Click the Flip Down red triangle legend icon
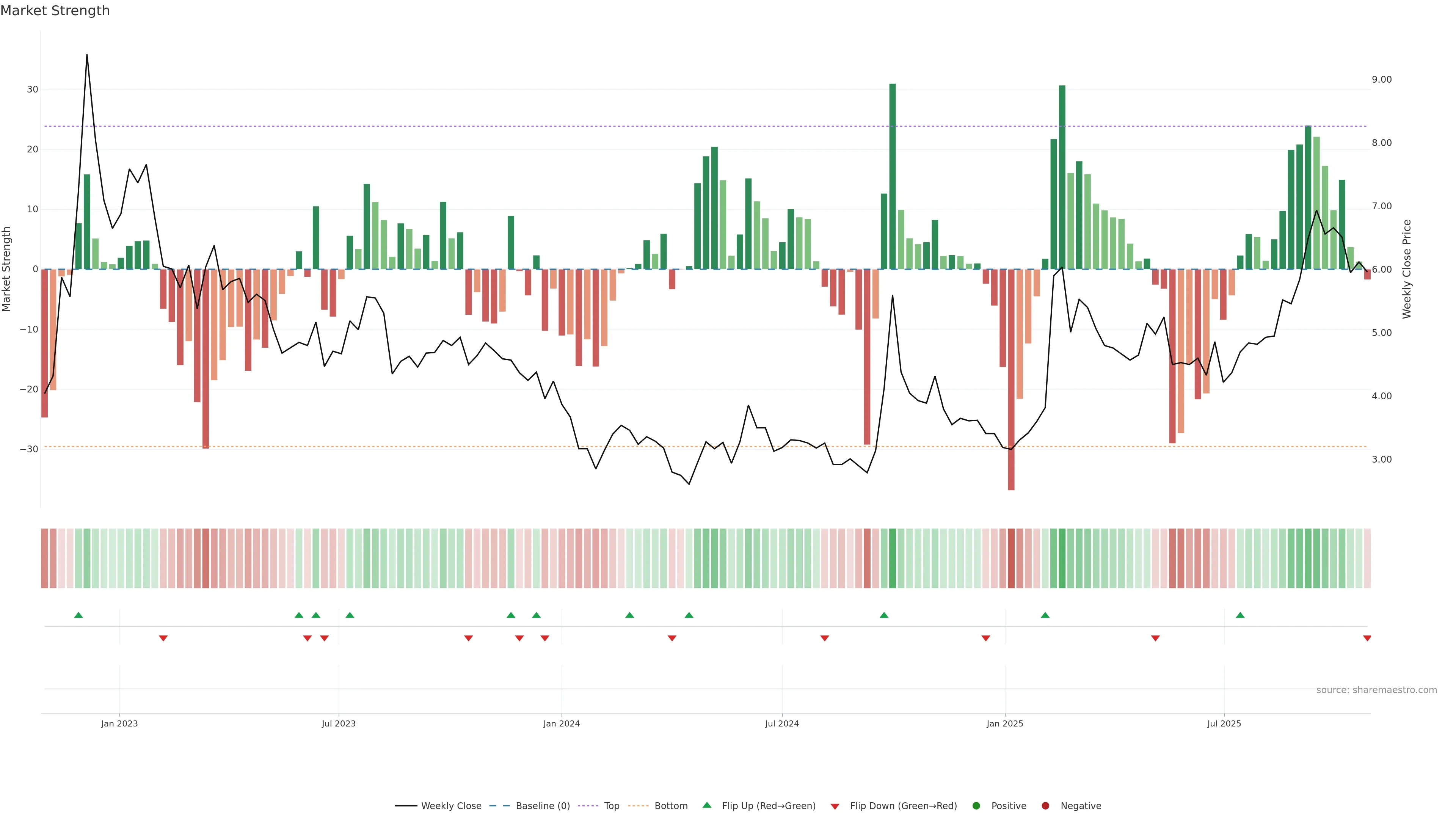Image resolution: width=1456 pixels, height=819 pixels. click(835, 806)
